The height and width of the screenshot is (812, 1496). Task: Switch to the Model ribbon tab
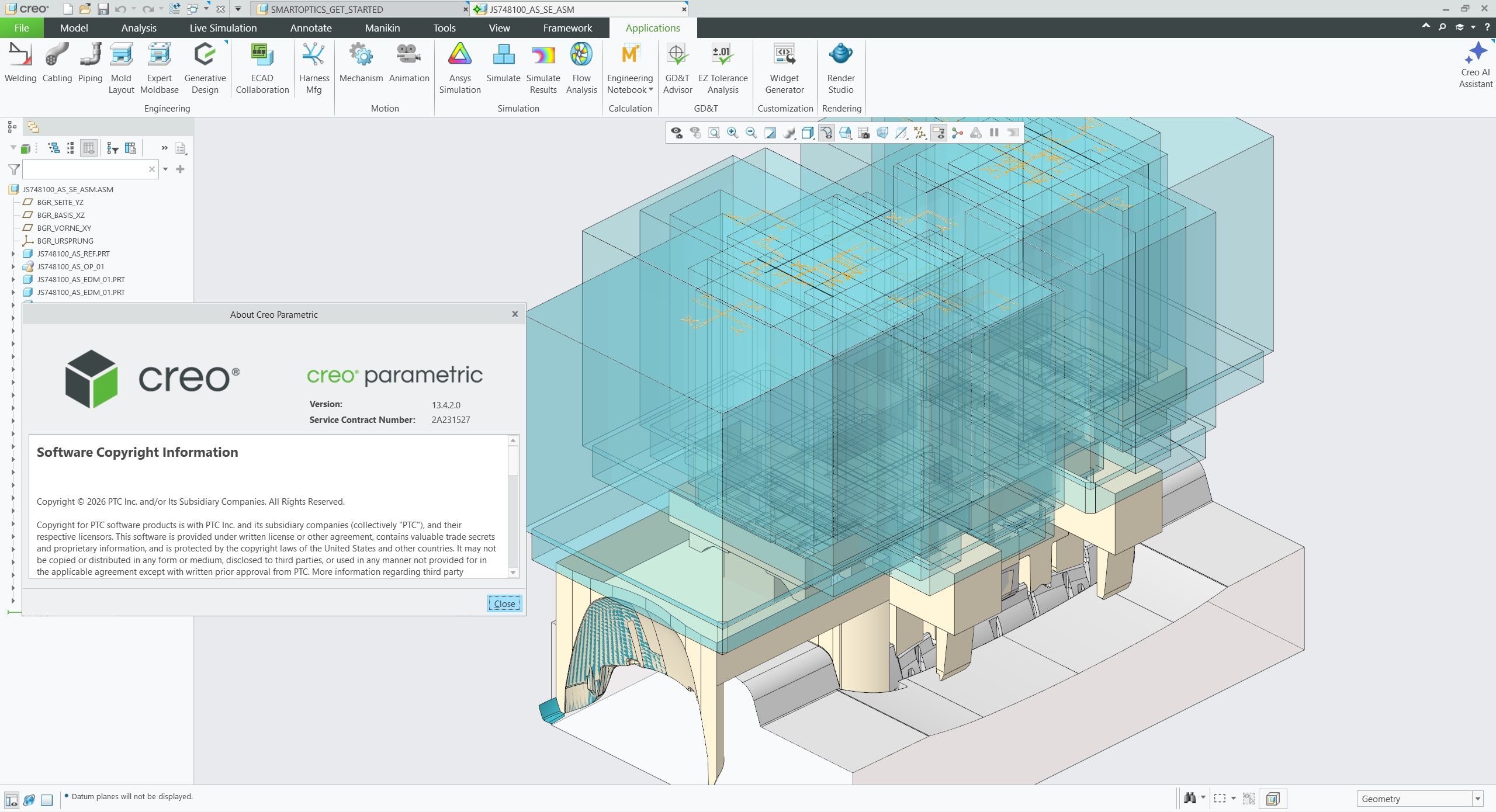pyautogui.click(x=74, y=28)
